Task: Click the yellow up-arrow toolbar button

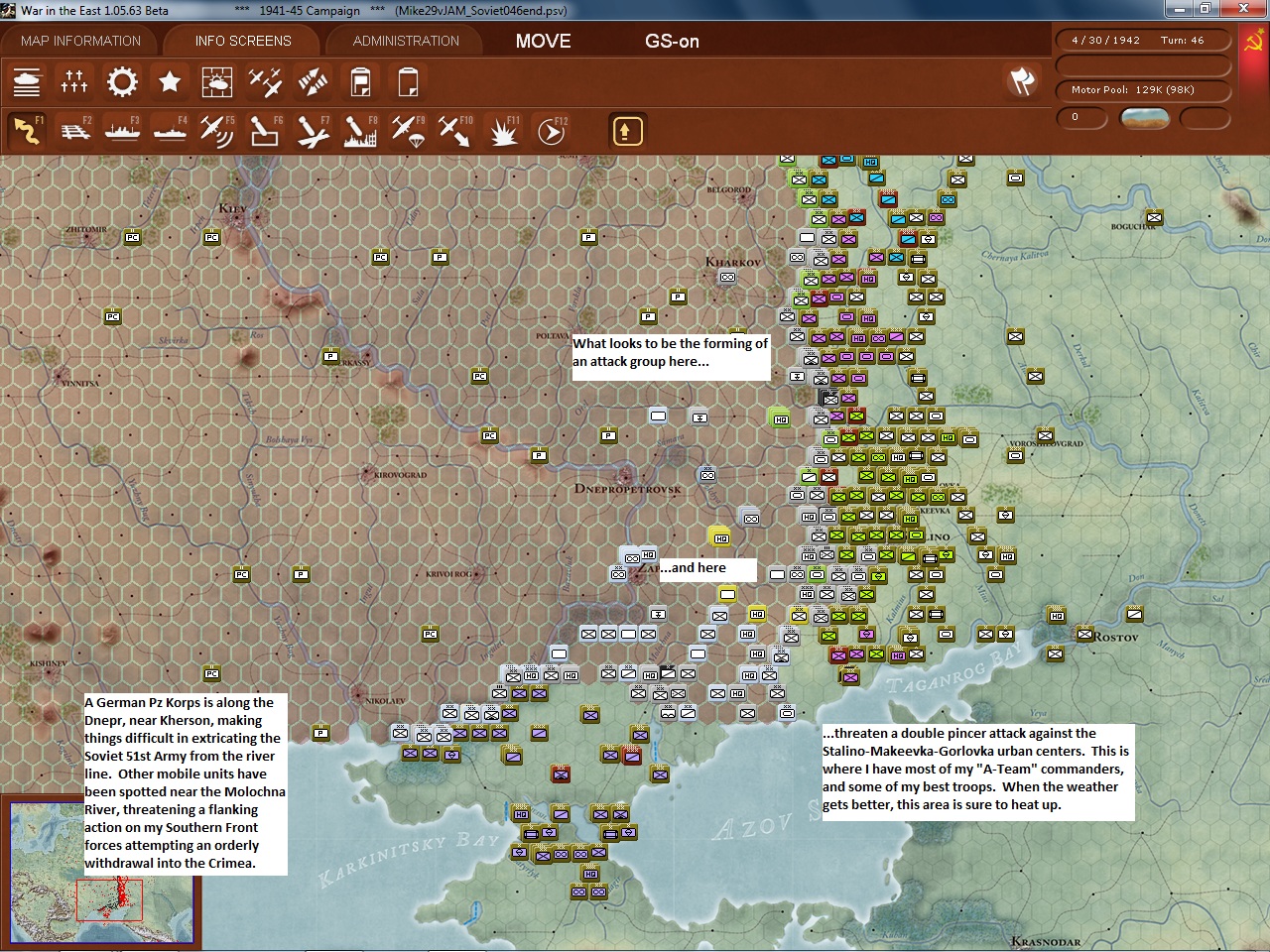Action: (x=626, y=131)
